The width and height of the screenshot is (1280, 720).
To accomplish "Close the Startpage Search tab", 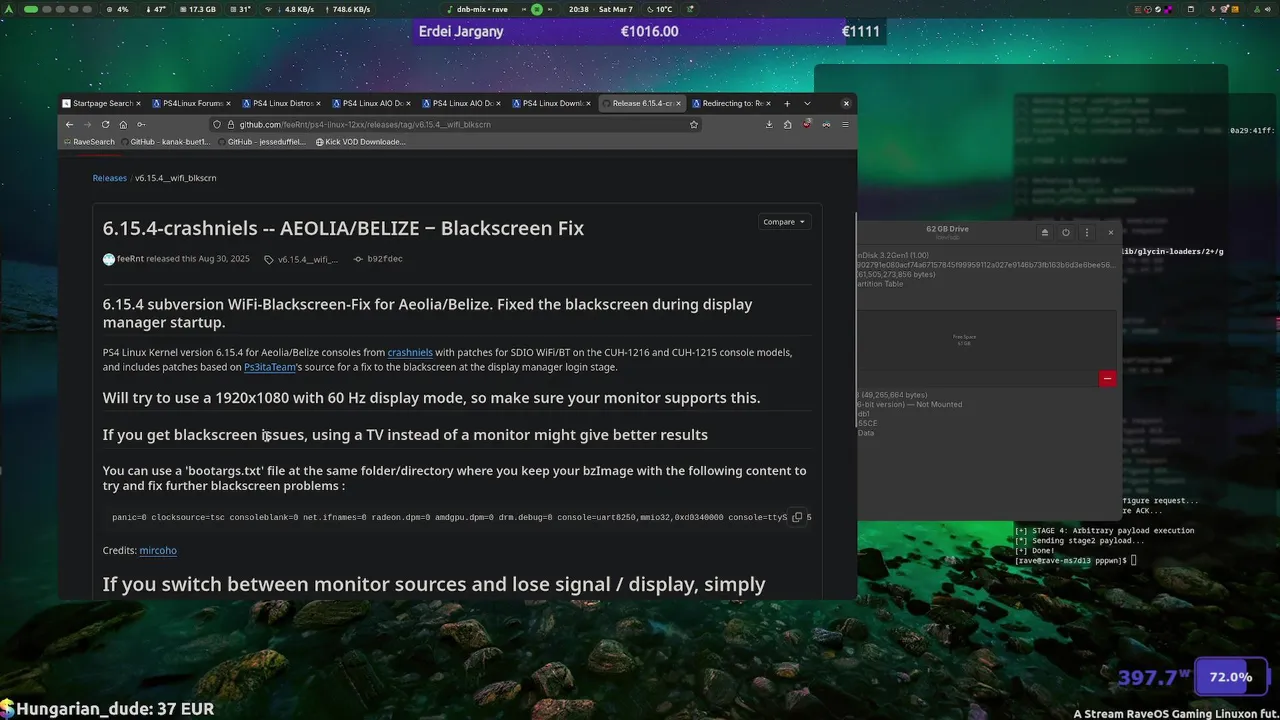I will (x=139, y=103).
